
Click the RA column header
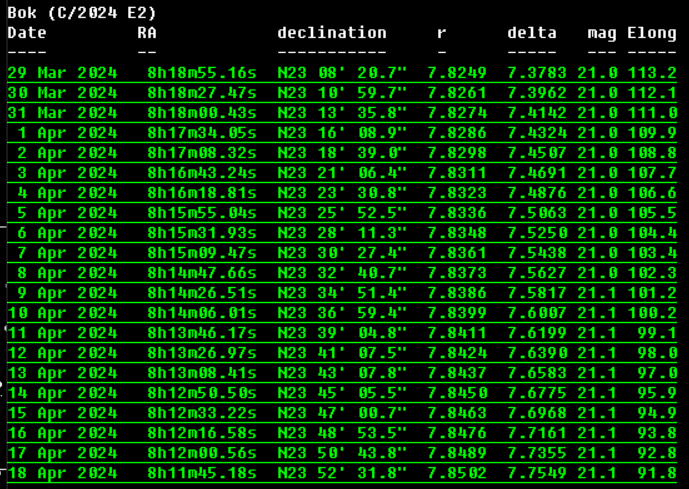147,33
